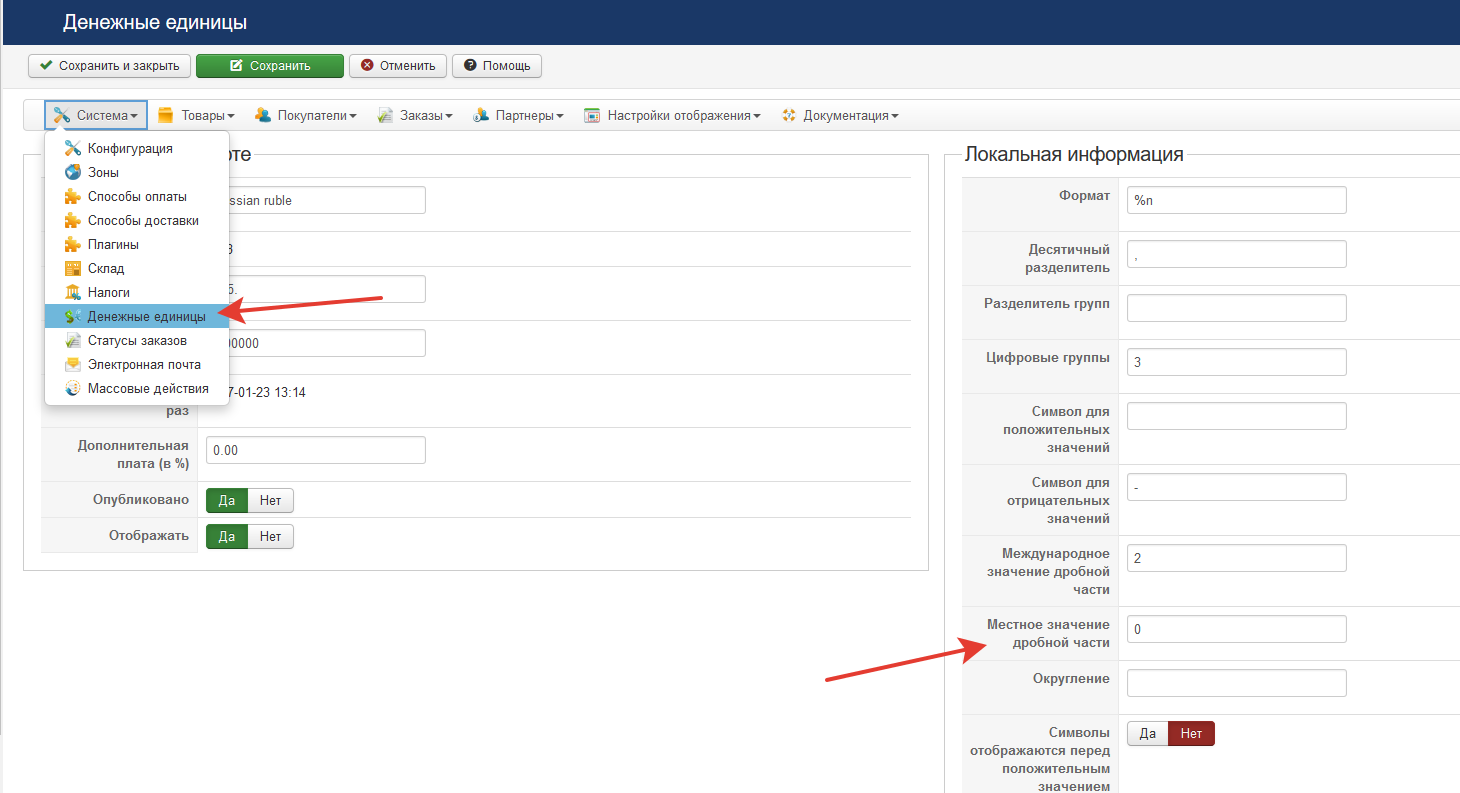Click the Формат input field

pyautogui.click(x=1236, y=200)
